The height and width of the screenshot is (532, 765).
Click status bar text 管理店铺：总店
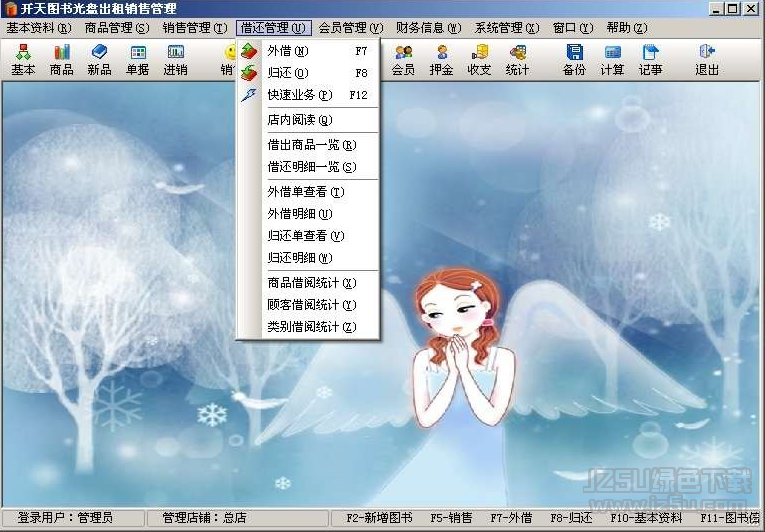click(x=204, y=517)
